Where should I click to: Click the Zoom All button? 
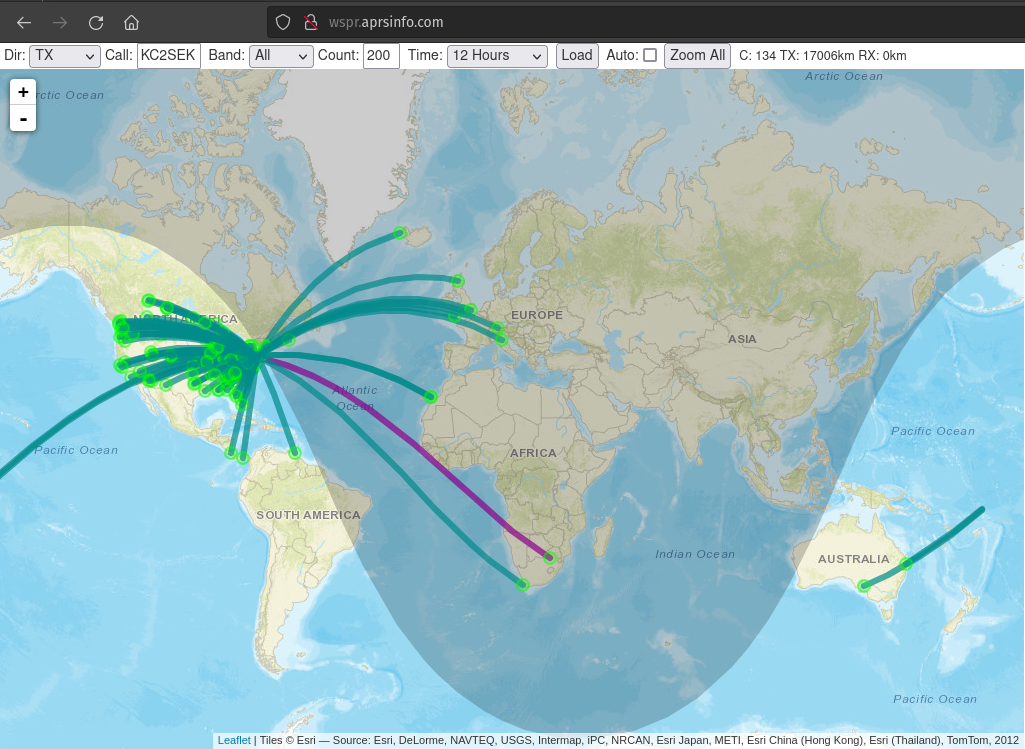(697, 56)
